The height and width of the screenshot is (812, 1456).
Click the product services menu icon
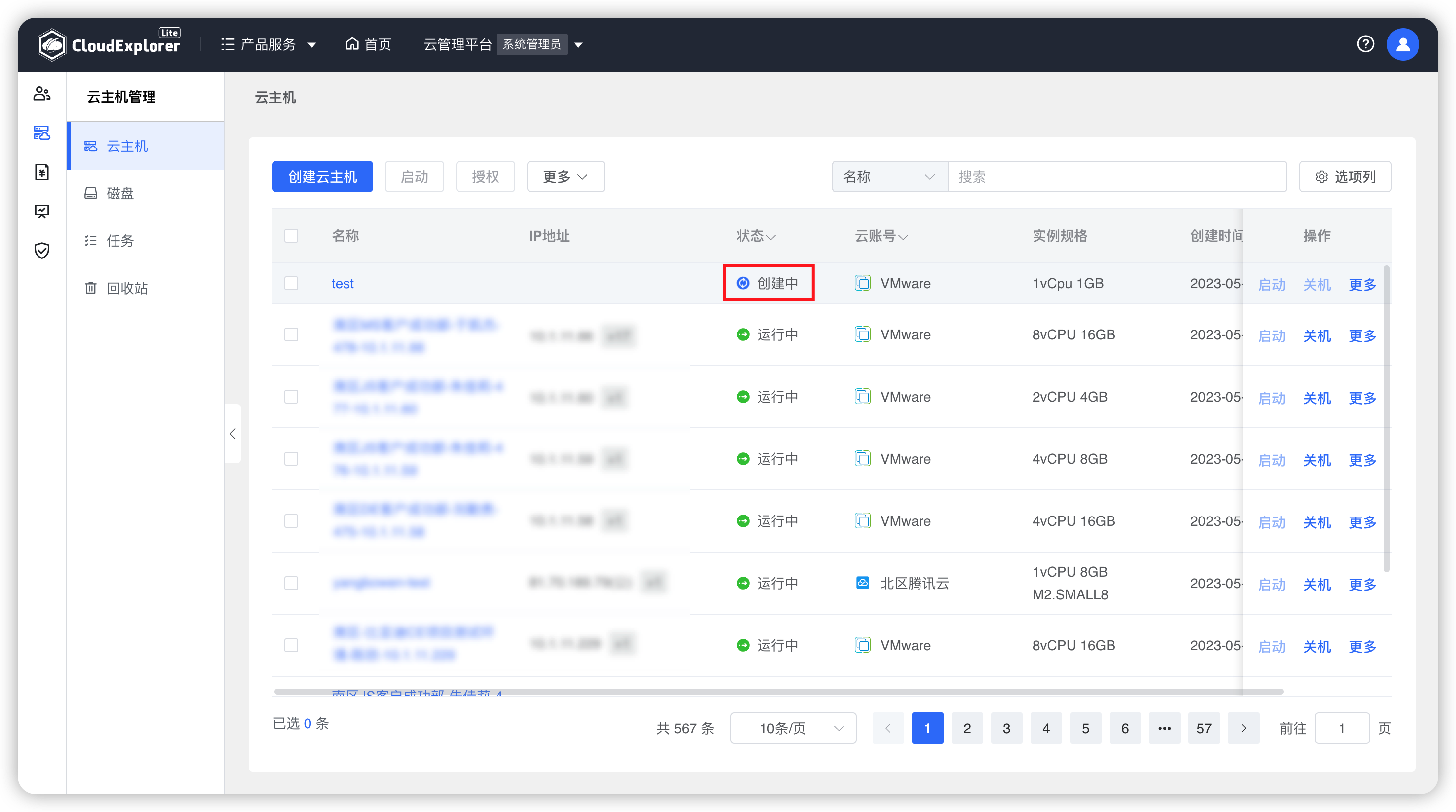coord(227,44)
